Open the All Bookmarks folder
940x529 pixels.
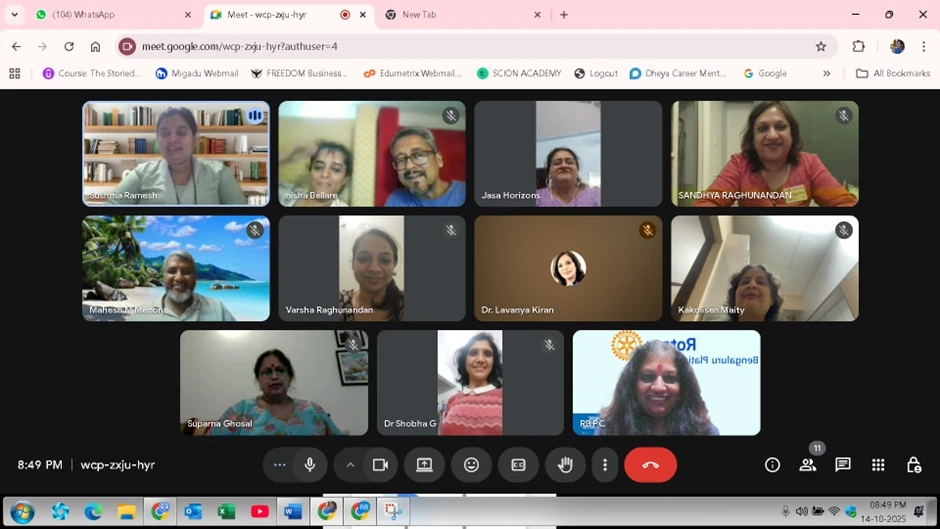tap(893, 73)
